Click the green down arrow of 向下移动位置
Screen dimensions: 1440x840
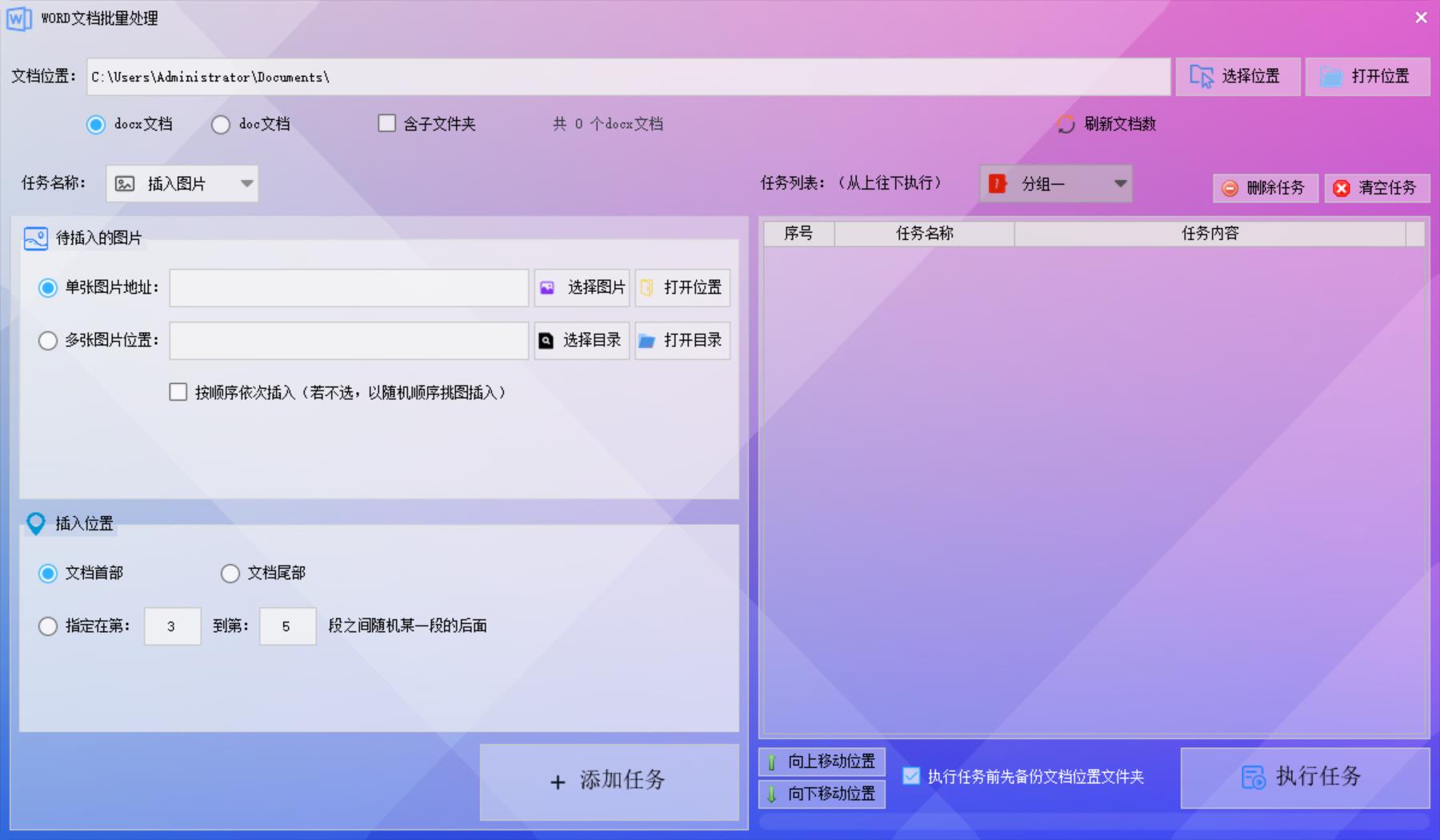[x=772, y=794]
